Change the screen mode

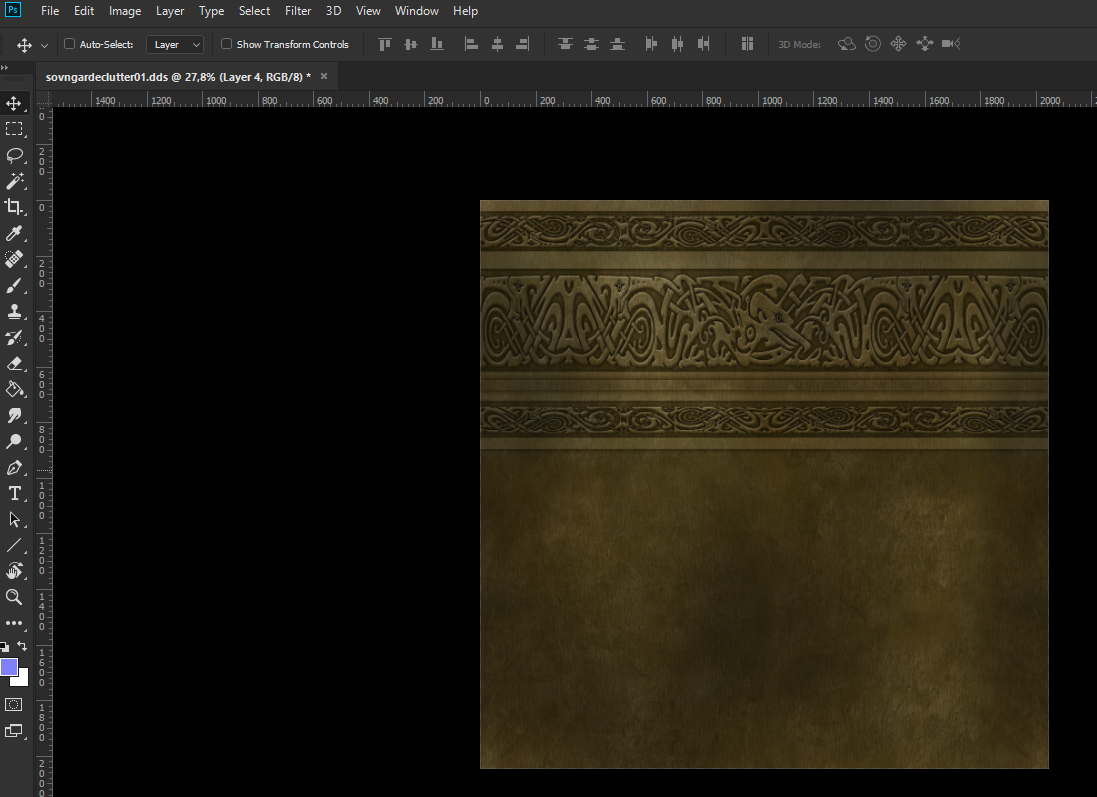point(14,731)
